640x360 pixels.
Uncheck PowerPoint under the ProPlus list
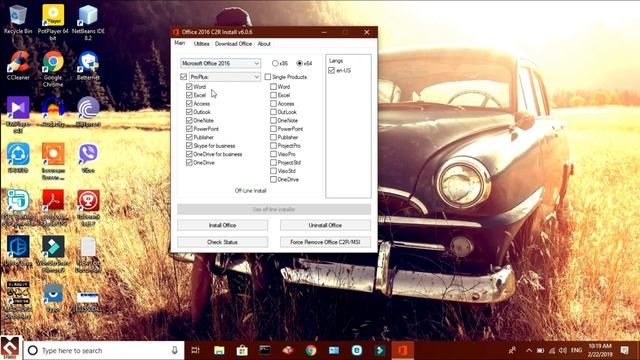[x=189, y=129]
